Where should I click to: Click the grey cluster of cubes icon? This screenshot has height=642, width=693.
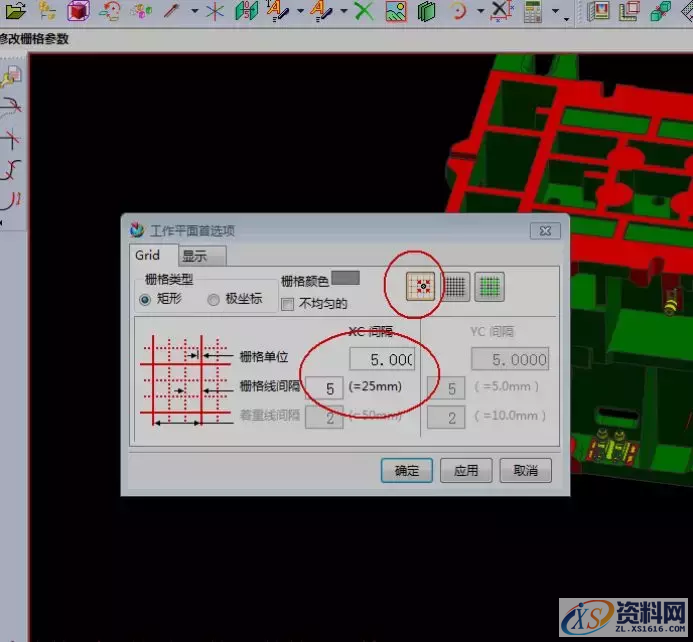(141, 11)
